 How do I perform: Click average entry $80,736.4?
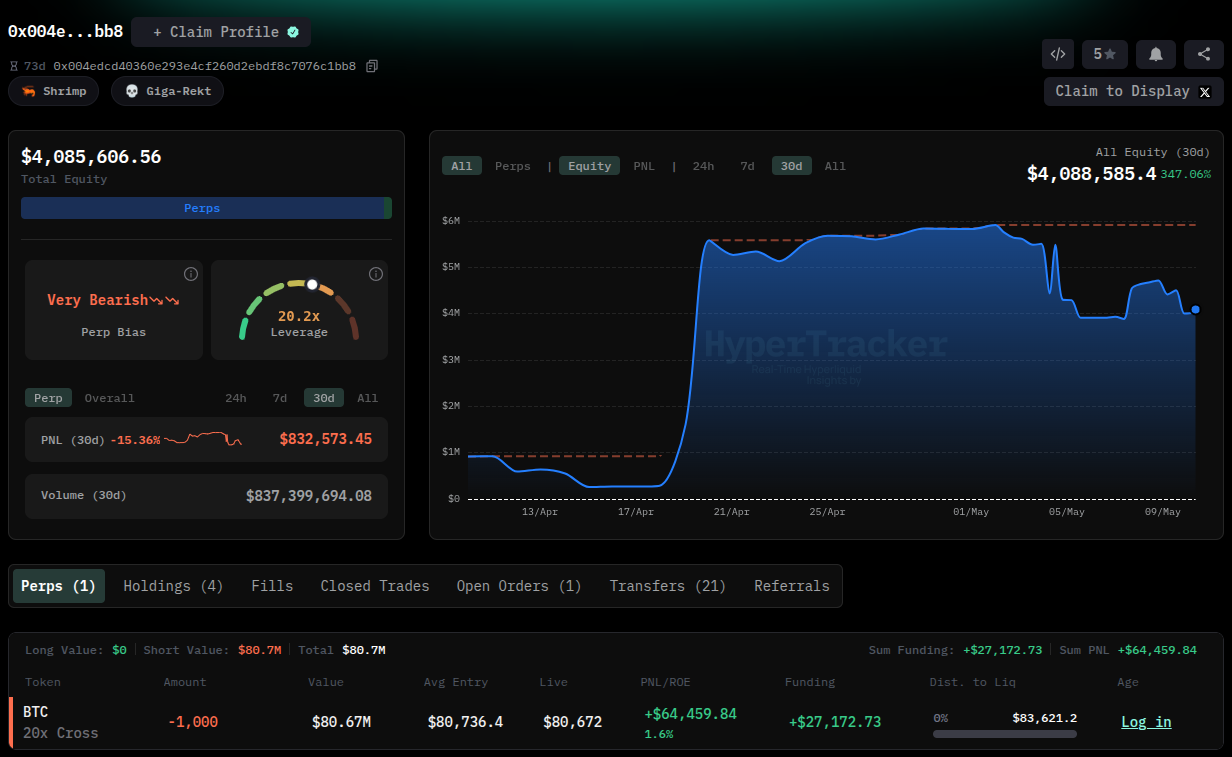pyautogui.click(x=465, y=722)
